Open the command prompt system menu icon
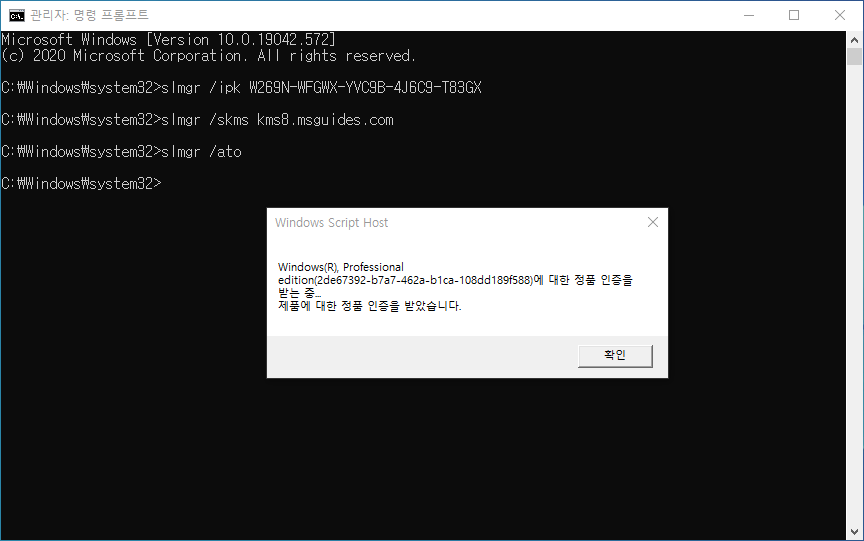The image size is (864, 541). coord(17,15)
